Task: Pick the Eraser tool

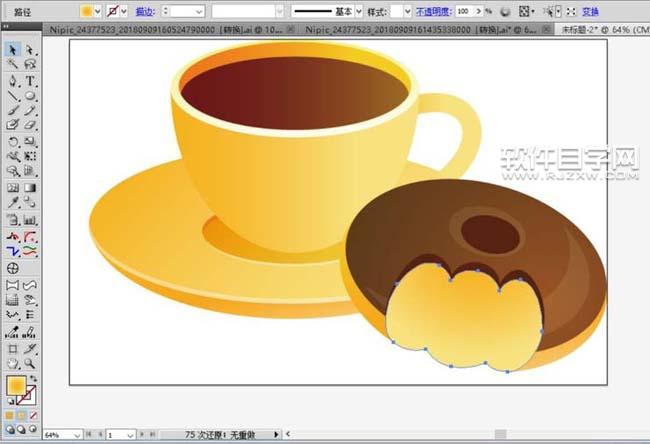Action: (29, 124)
